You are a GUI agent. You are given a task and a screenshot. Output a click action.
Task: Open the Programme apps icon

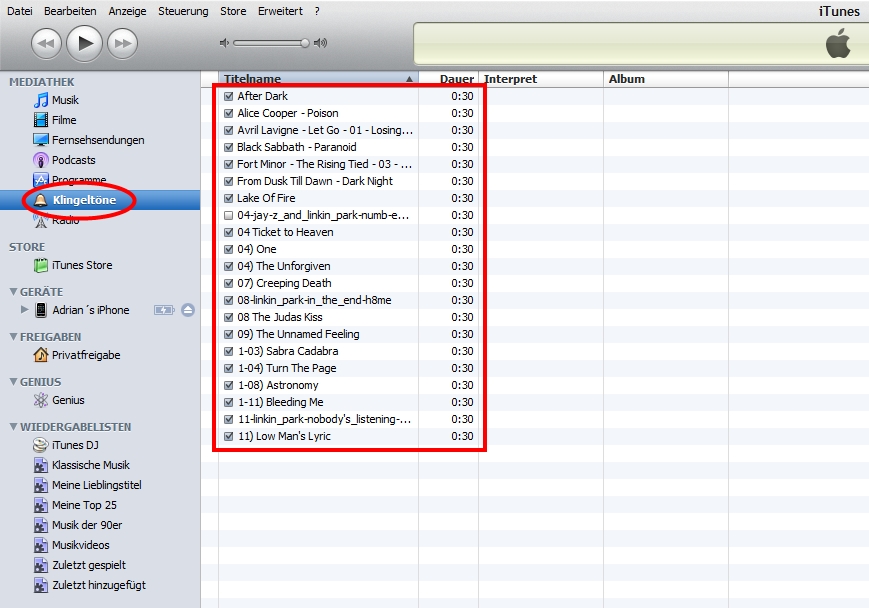click(x=40, y=180)
